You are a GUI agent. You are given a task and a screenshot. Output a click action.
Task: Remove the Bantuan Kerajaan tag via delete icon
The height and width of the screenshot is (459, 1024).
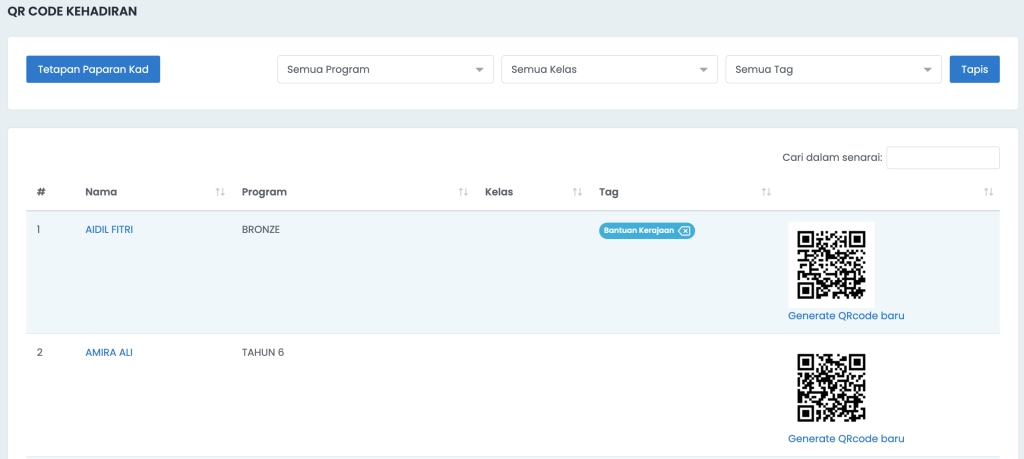(x=684, y=230)
